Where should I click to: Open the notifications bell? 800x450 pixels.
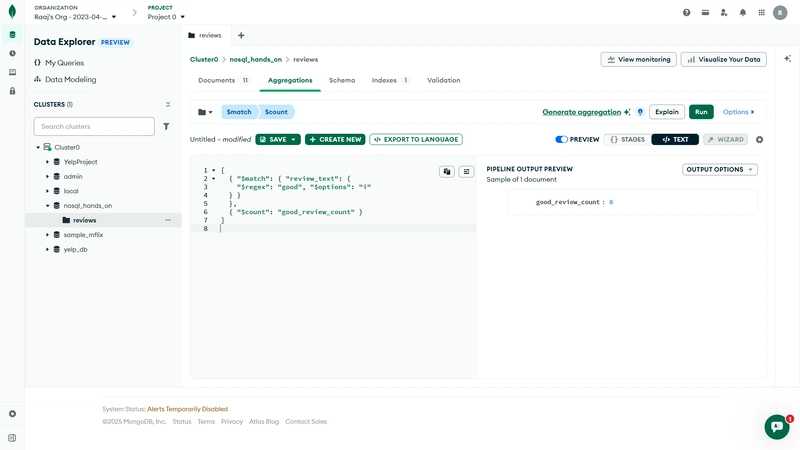(743, 12)
